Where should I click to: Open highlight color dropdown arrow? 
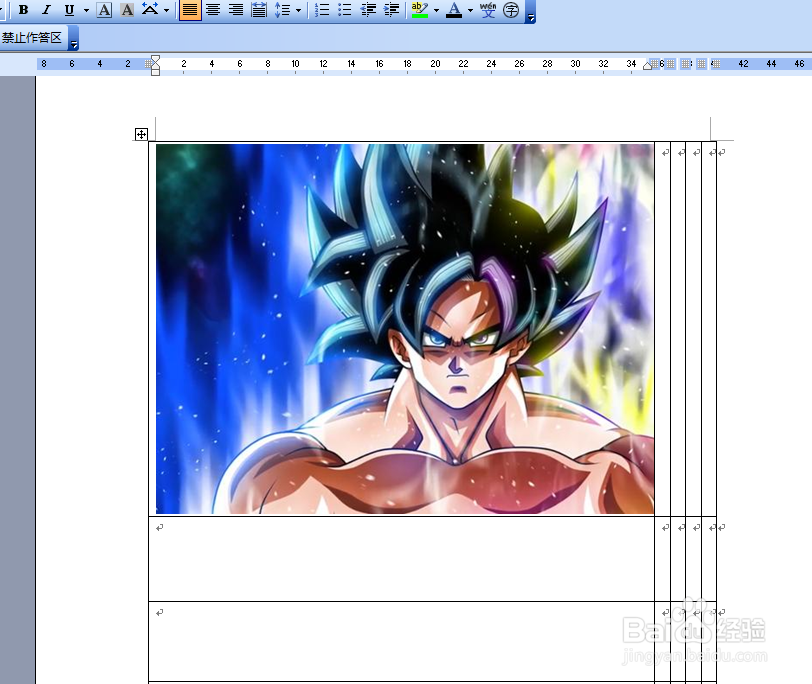point(436,10)
